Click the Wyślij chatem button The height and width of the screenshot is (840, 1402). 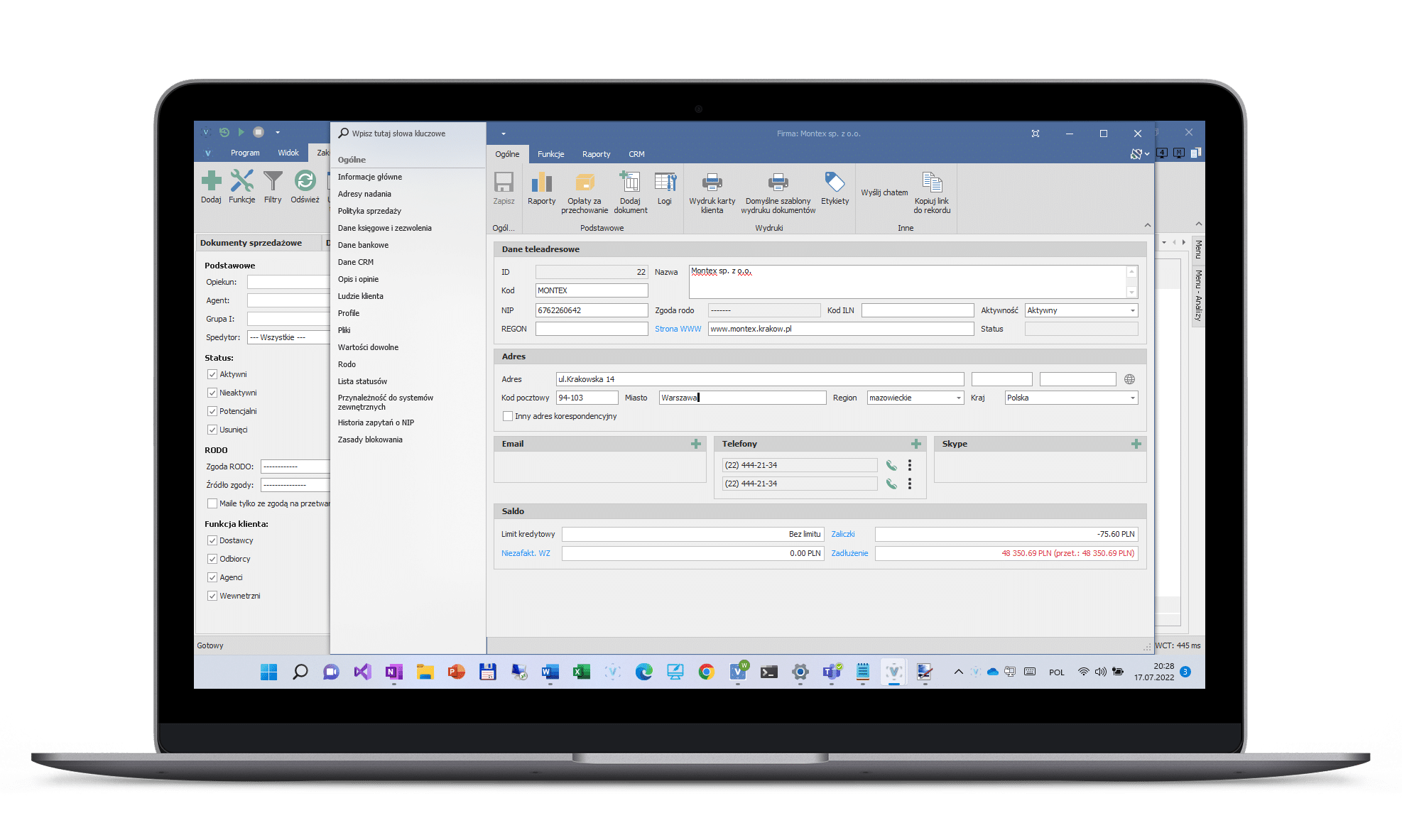click(x=884, y=192)
